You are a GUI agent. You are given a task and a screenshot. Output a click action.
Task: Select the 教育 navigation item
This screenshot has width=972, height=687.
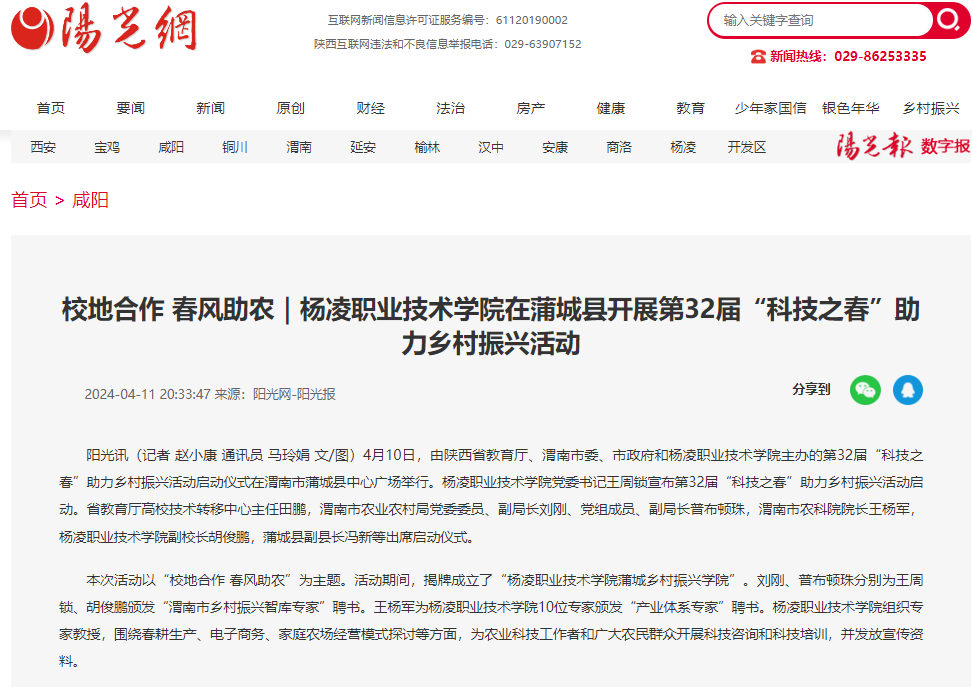[690, 108]
